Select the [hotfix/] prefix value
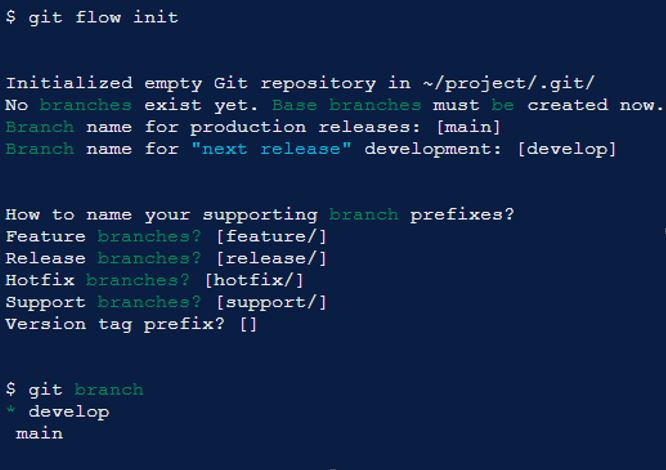This screenshot has height=470, width=666. coord(254,280)
